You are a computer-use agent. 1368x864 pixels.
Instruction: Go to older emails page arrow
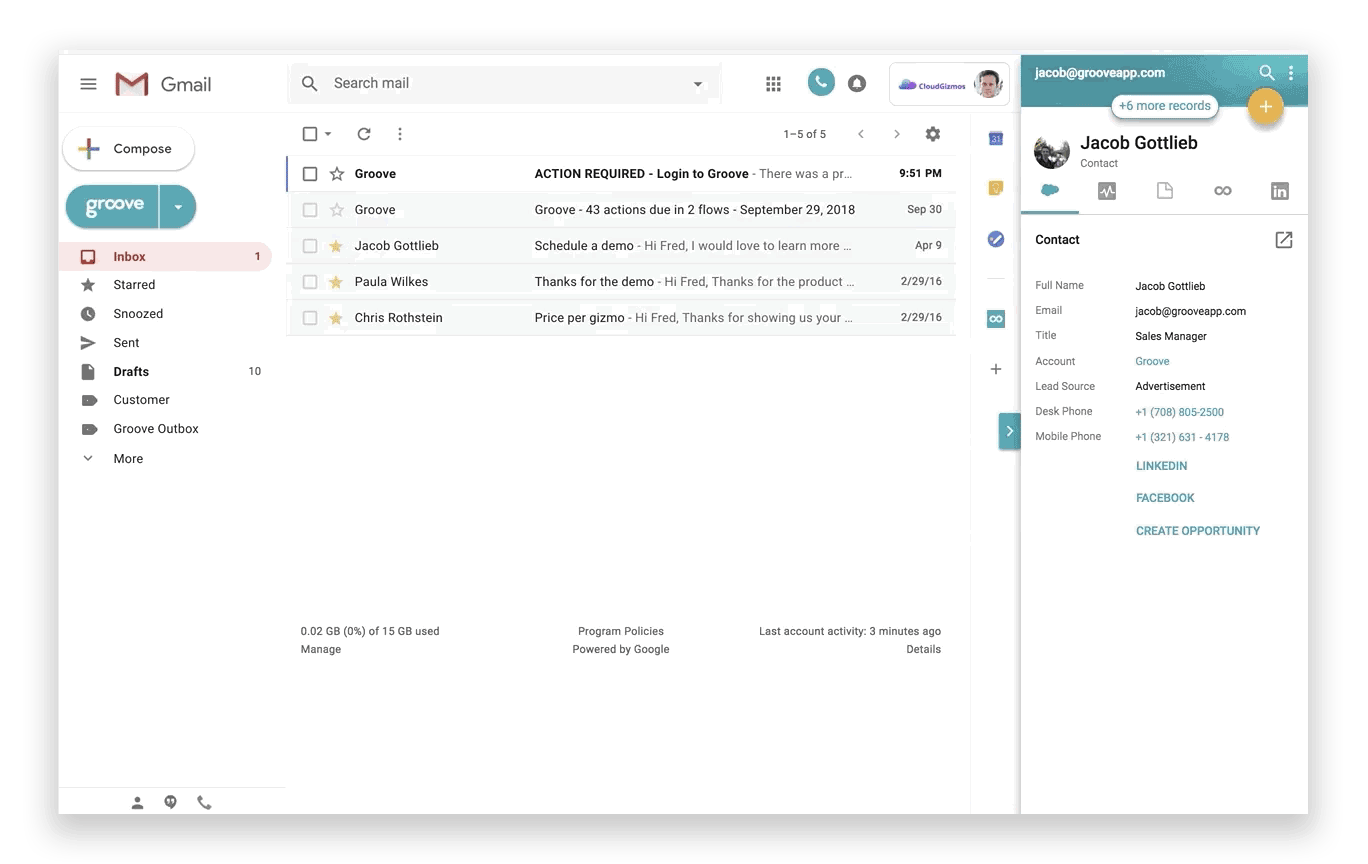pyautogui.click(x=897, y=134)
